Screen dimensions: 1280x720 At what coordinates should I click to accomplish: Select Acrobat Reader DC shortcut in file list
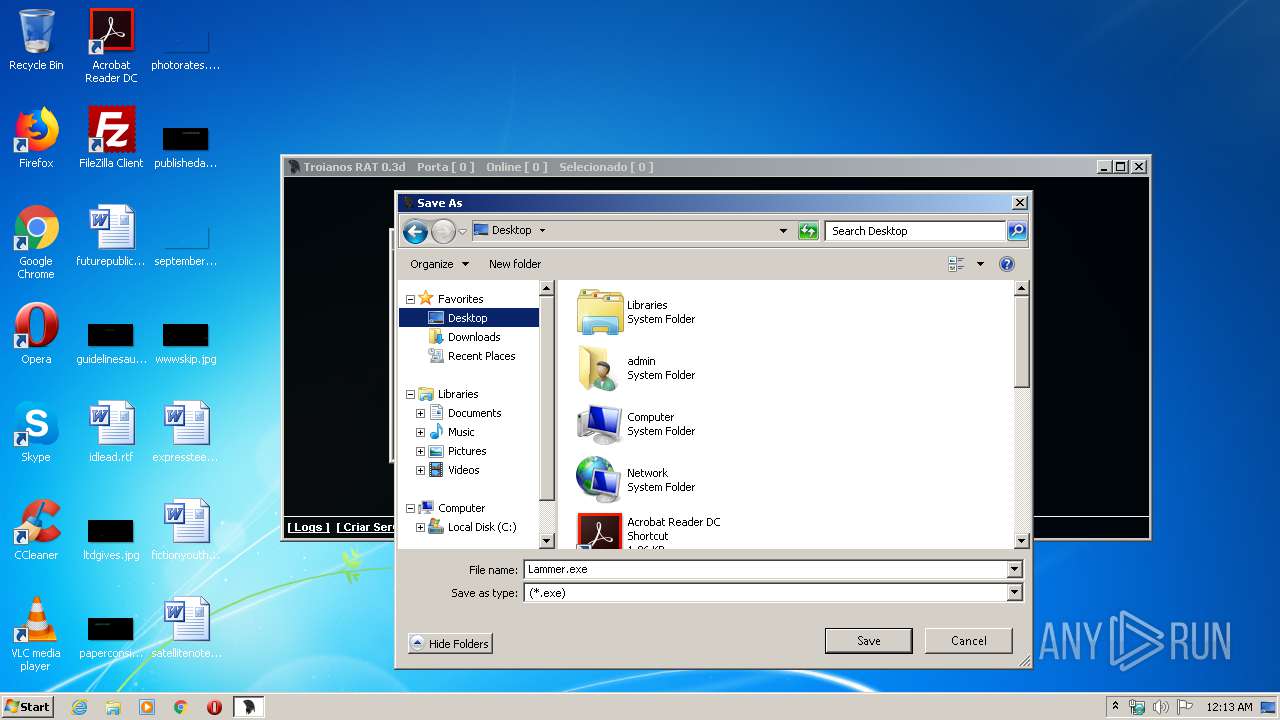[x=600, y=531]
